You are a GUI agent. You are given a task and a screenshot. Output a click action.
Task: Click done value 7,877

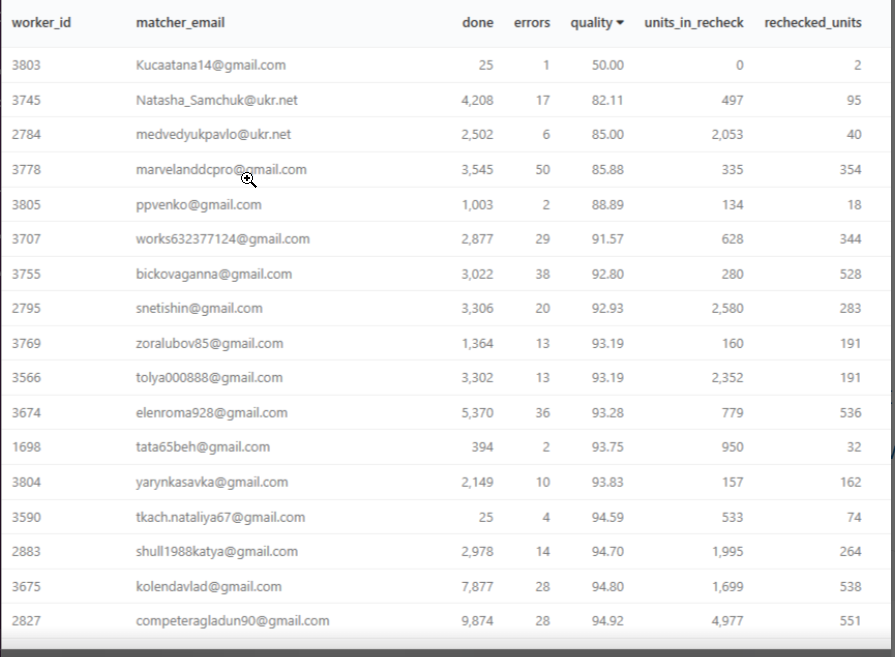(x=477, y=587)
